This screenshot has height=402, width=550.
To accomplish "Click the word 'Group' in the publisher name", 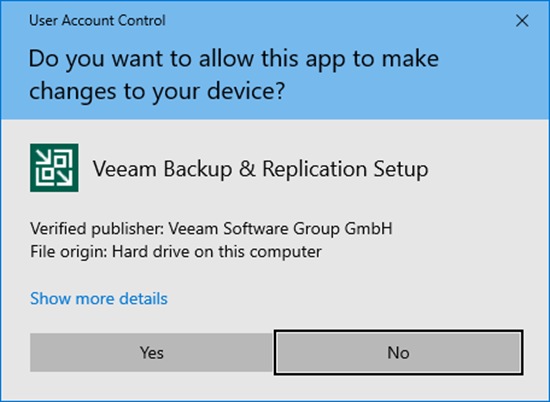I will (x=316, y=229).
